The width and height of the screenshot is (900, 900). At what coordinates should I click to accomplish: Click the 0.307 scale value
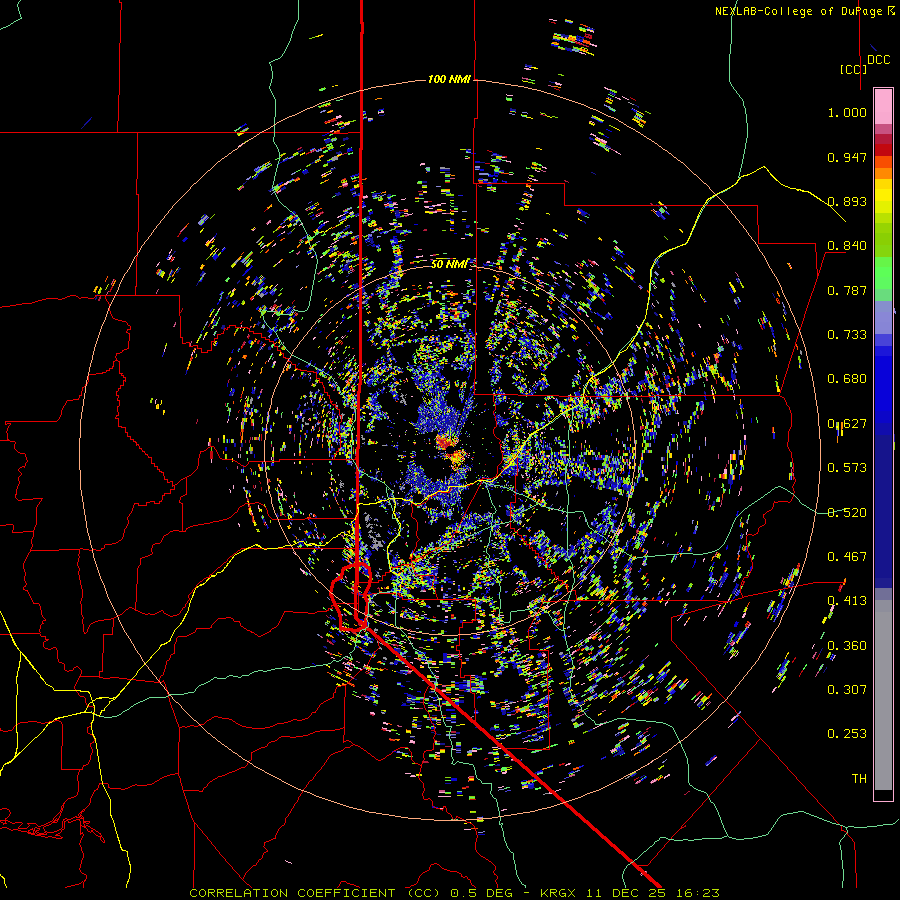pyautogui.click(x=847, y=690)
